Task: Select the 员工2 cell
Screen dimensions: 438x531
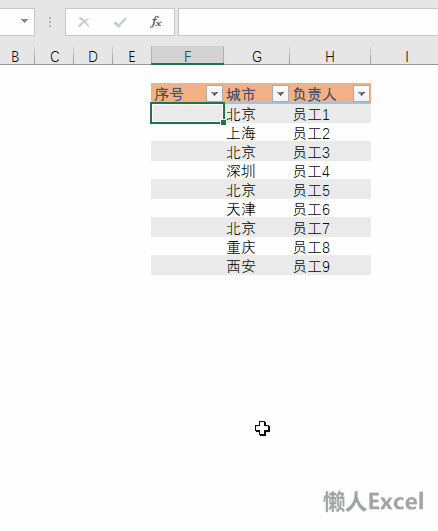Action: point(330,132)
